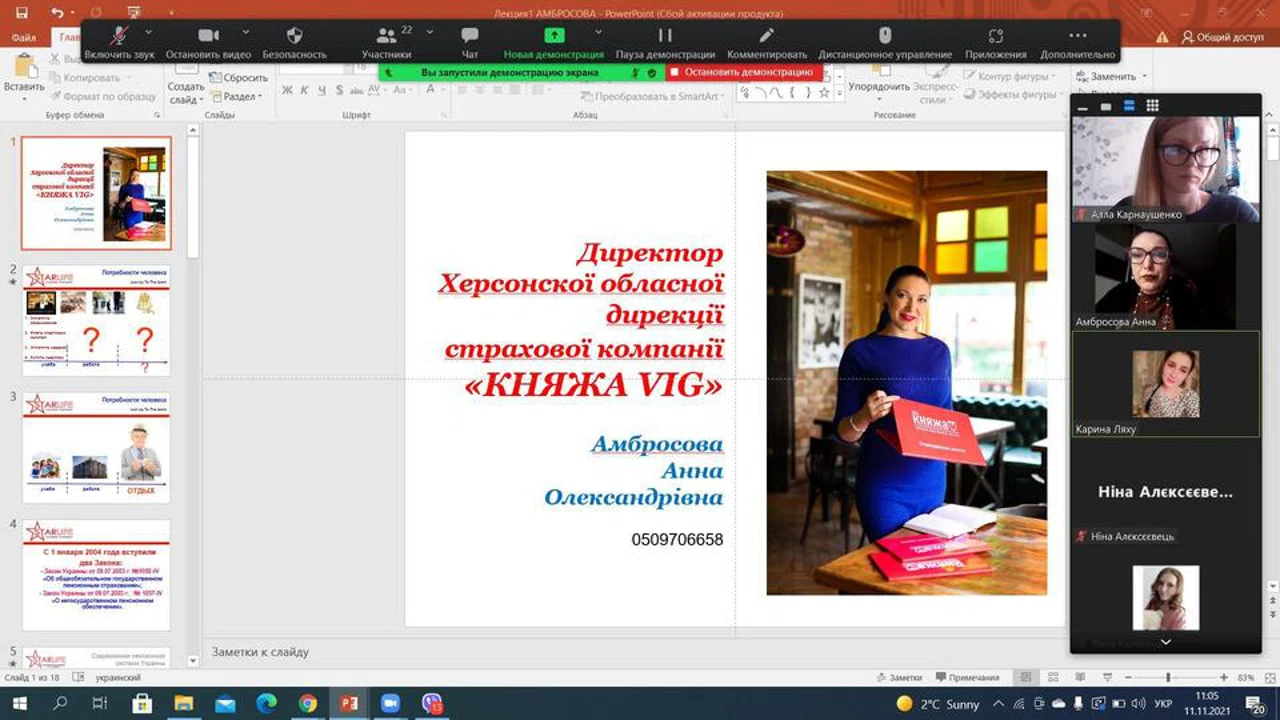
Task: Toggle italic К formatting
Action: 305,90
